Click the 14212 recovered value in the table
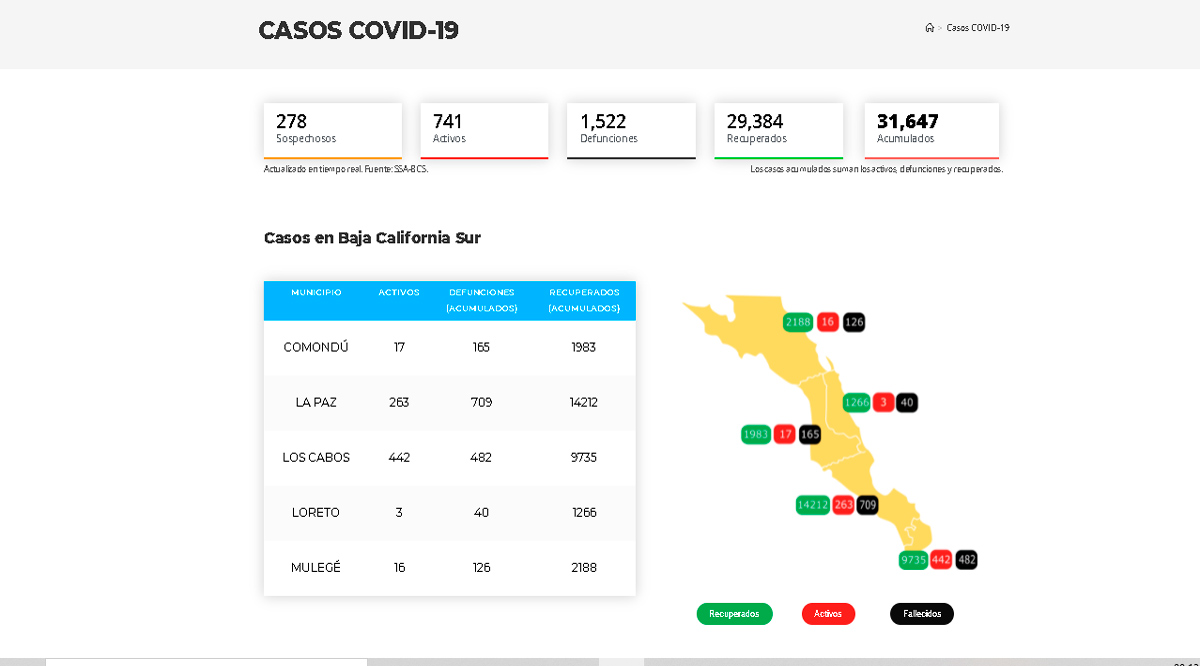Image resolution: width=1200 pixels, height=666 pixels. coord(584,403)
